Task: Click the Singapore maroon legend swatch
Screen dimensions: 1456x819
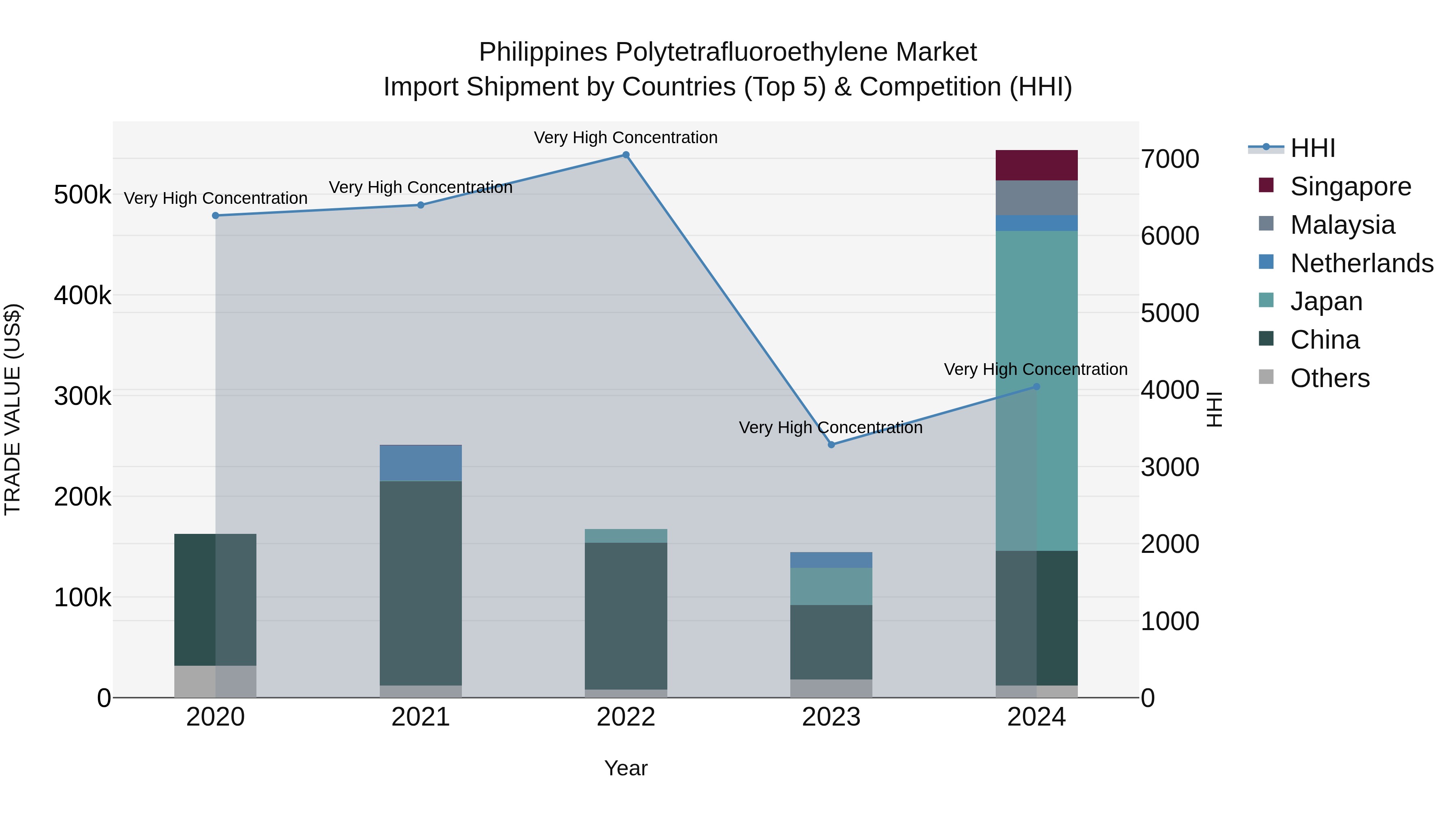Action: [1266, 185]
